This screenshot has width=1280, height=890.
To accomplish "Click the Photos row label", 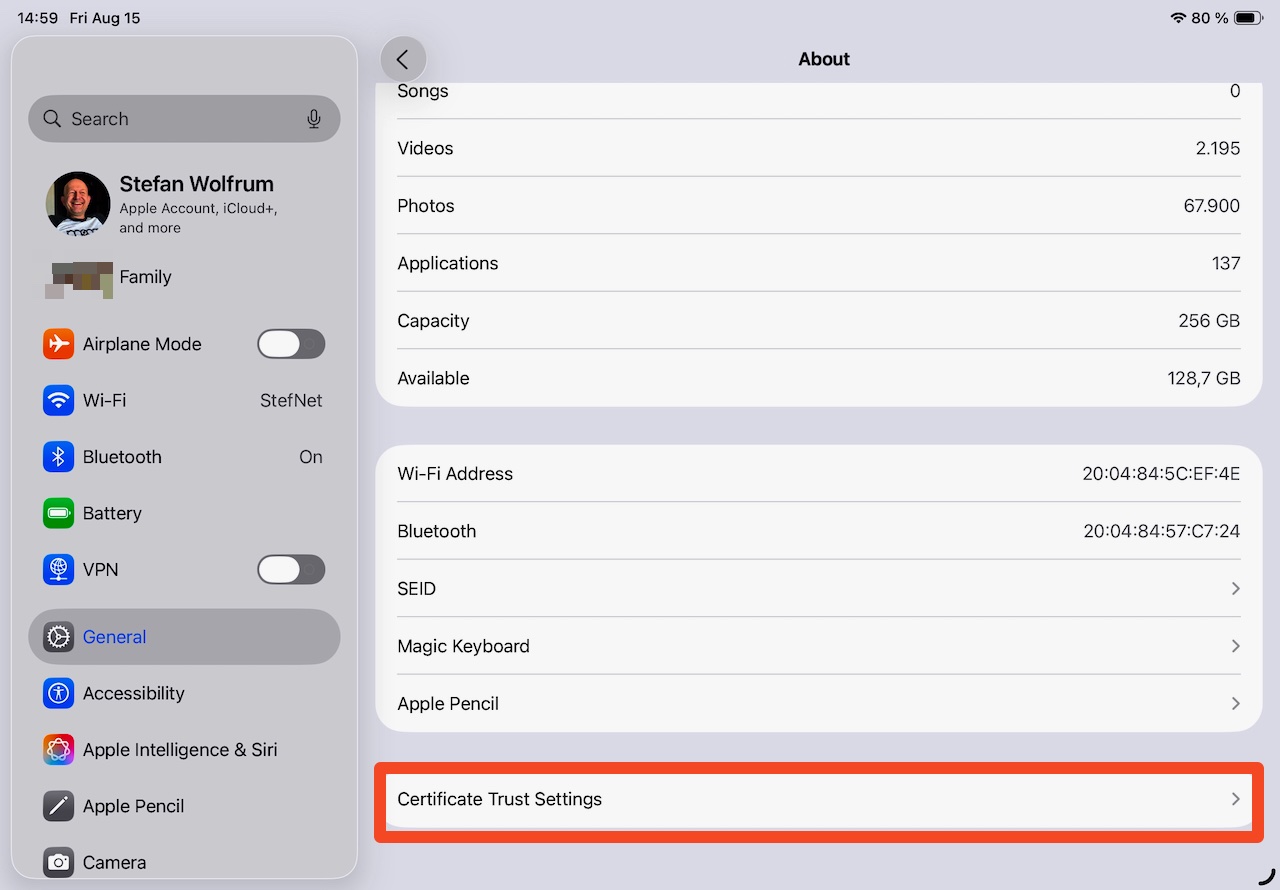I will pyautogui.click(x=426, y=206).
